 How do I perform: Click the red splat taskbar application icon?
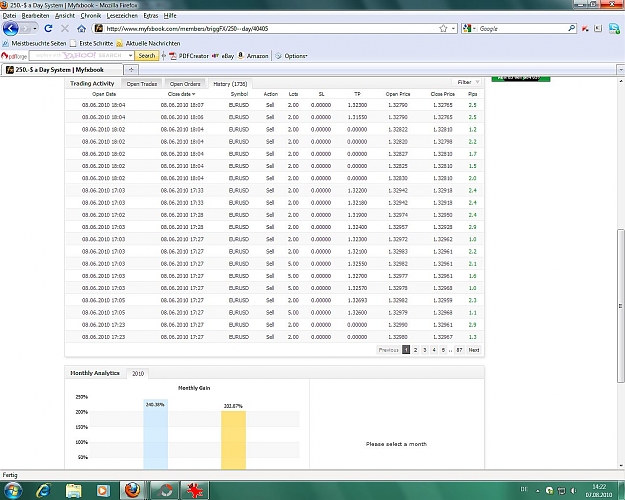195,491
